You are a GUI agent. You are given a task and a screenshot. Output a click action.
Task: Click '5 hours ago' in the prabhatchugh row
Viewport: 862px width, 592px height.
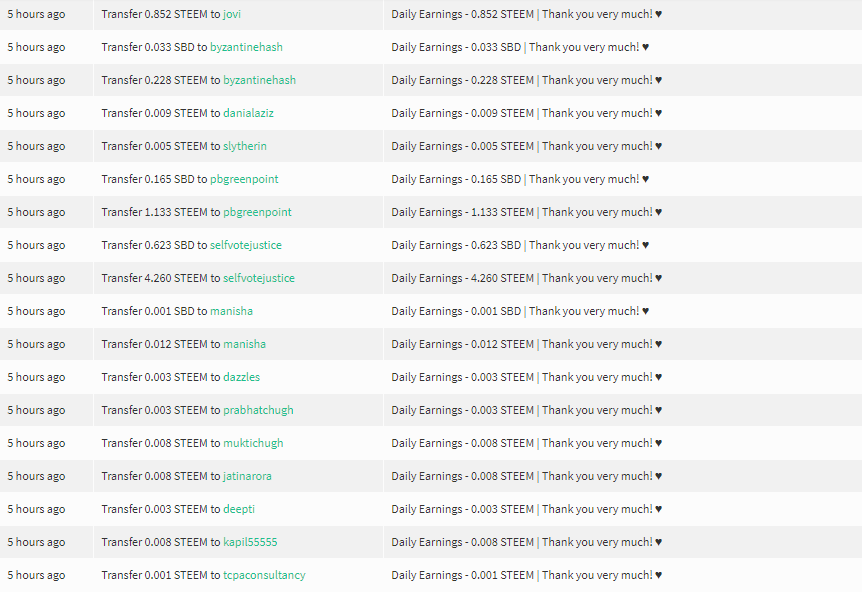click(36, 410)
